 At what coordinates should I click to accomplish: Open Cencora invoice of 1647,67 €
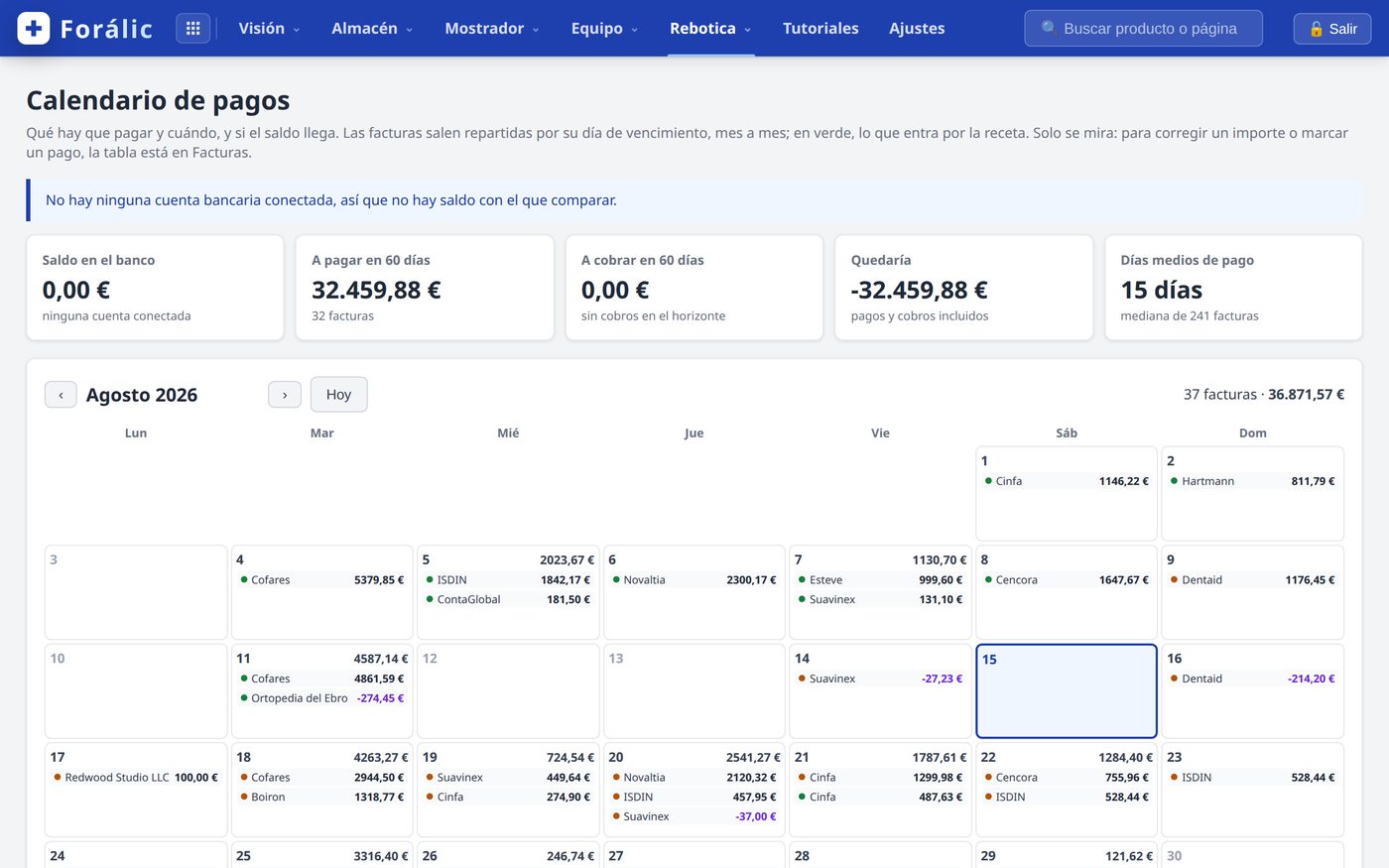click(1067, 580)
